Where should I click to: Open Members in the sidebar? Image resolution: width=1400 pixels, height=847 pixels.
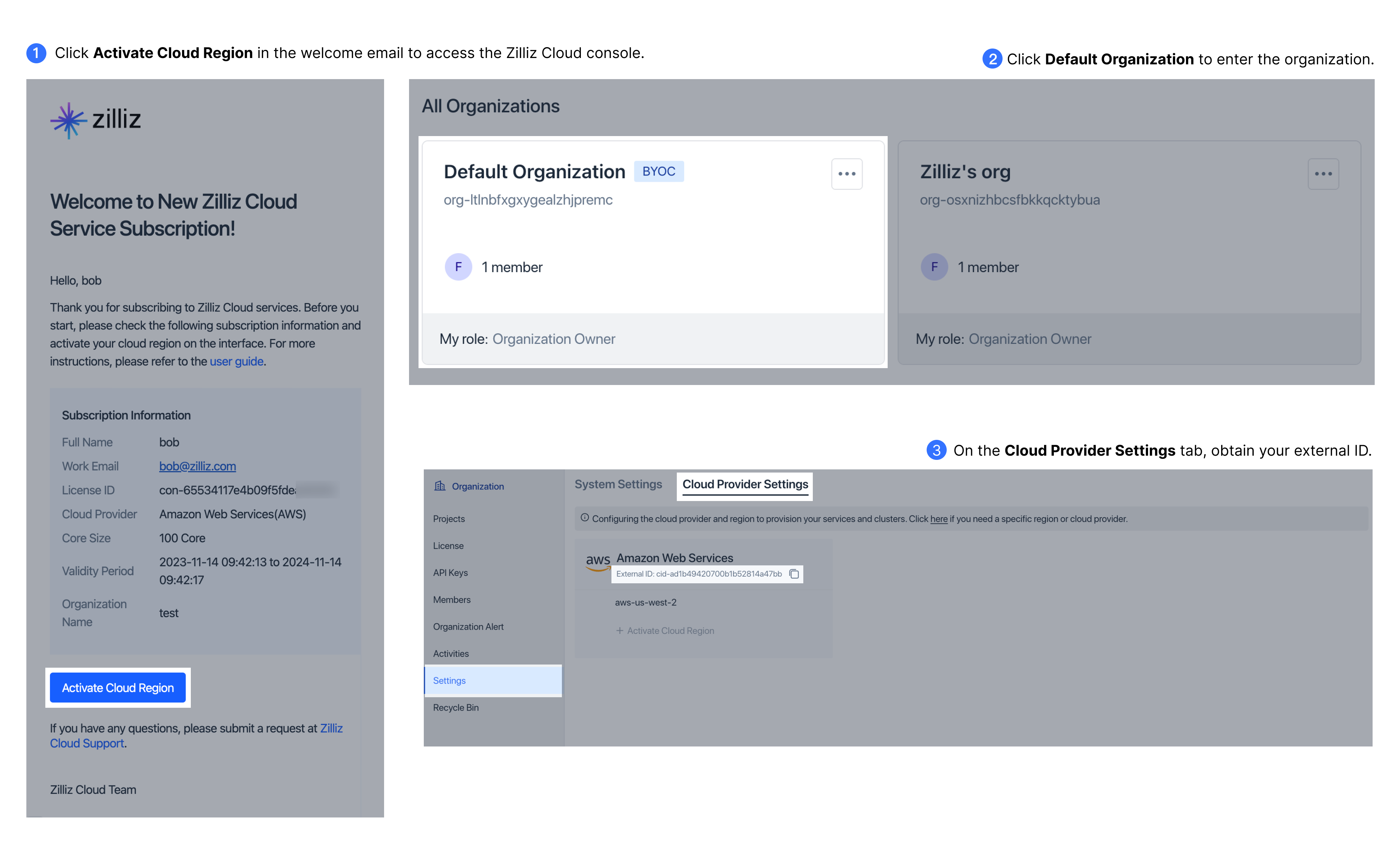point(452,599)
